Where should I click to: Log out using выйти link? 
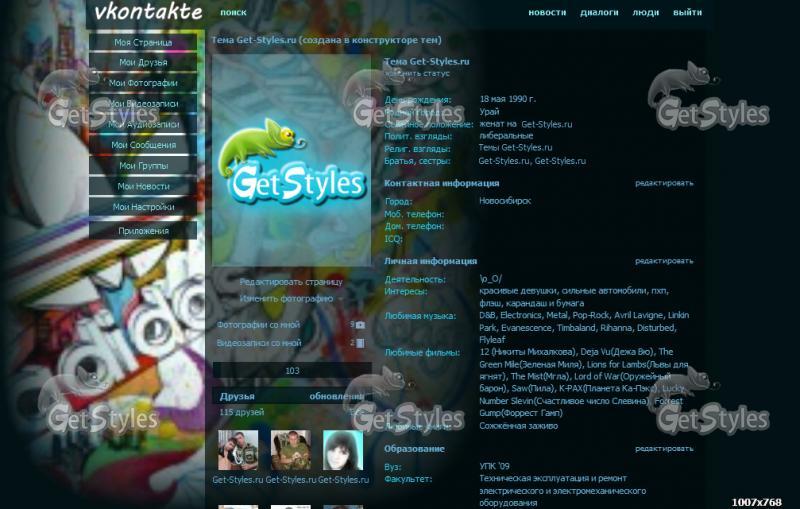click(687, 13)
